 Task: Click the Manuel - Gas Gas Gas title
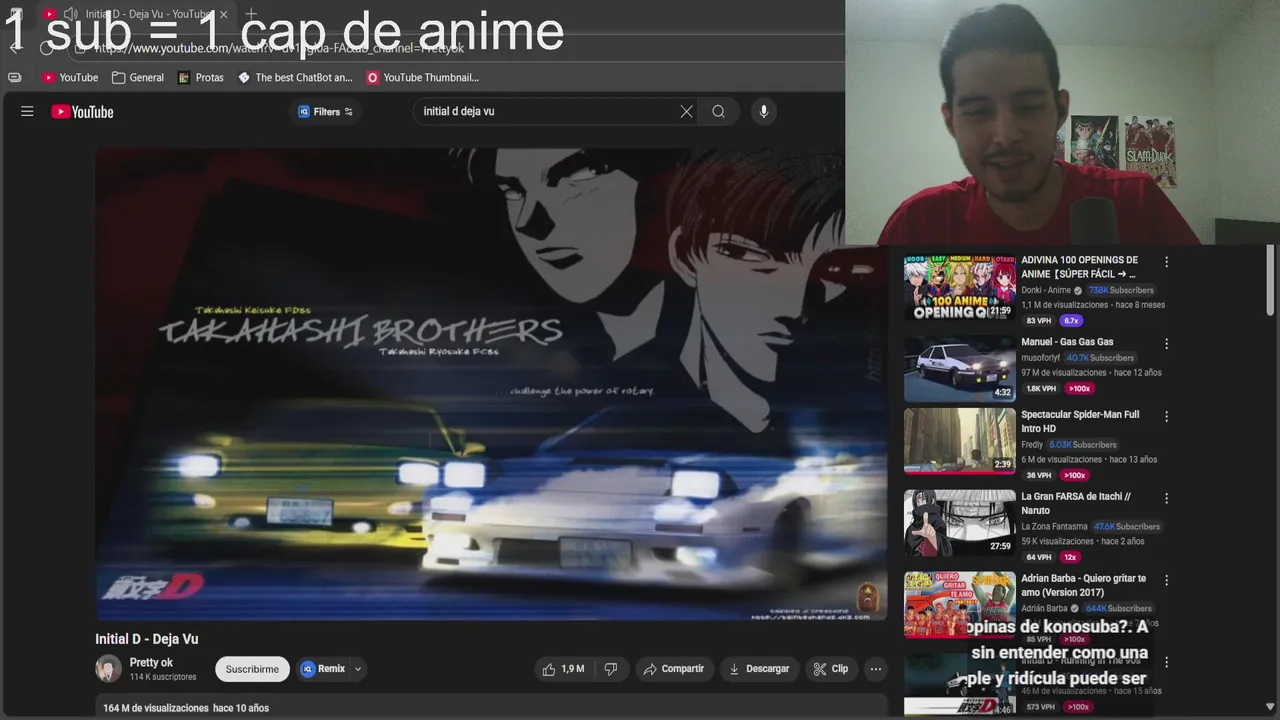[1067, 342]
